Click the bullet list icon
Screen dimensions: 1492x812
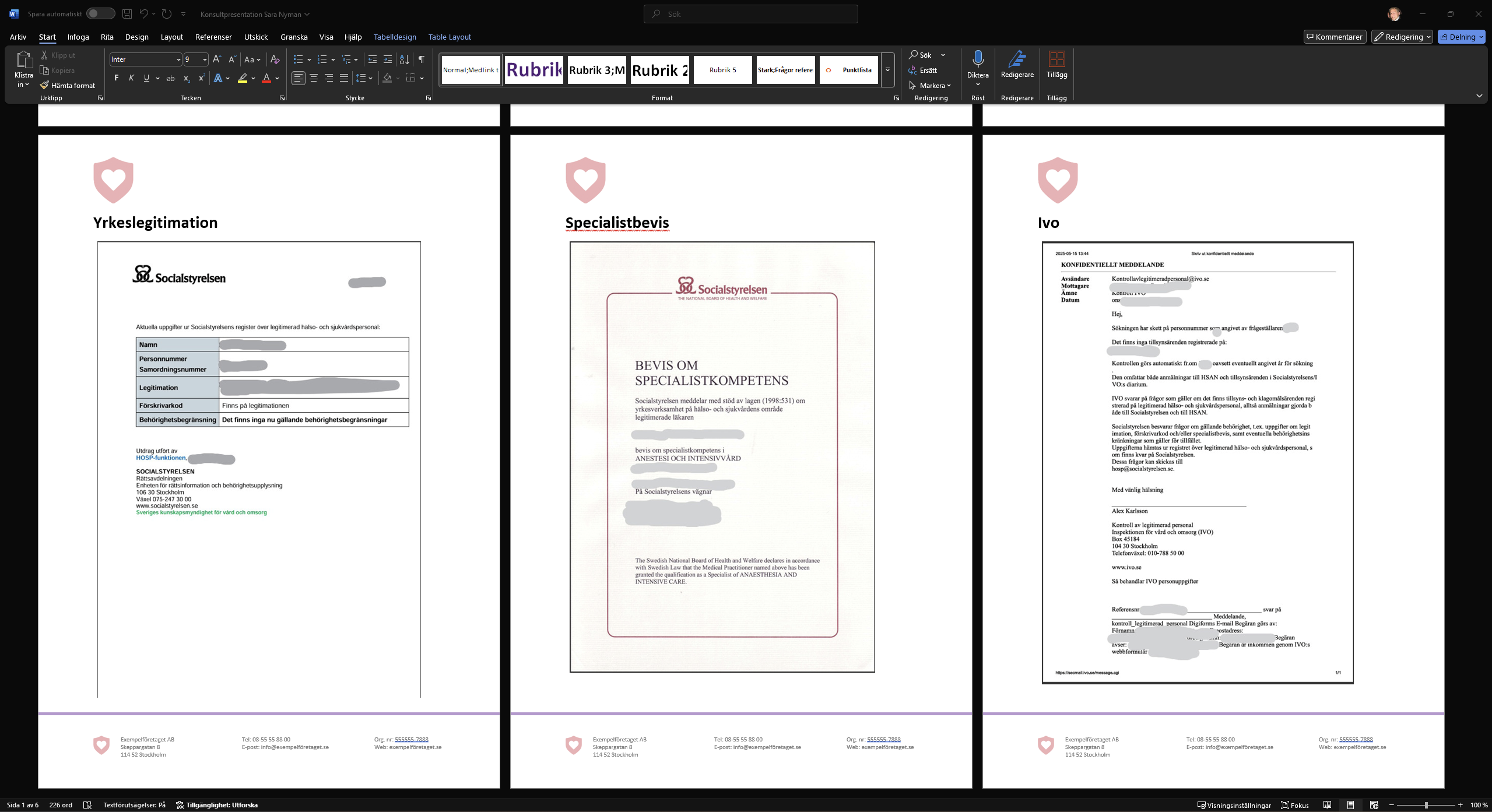click(298, 59)
